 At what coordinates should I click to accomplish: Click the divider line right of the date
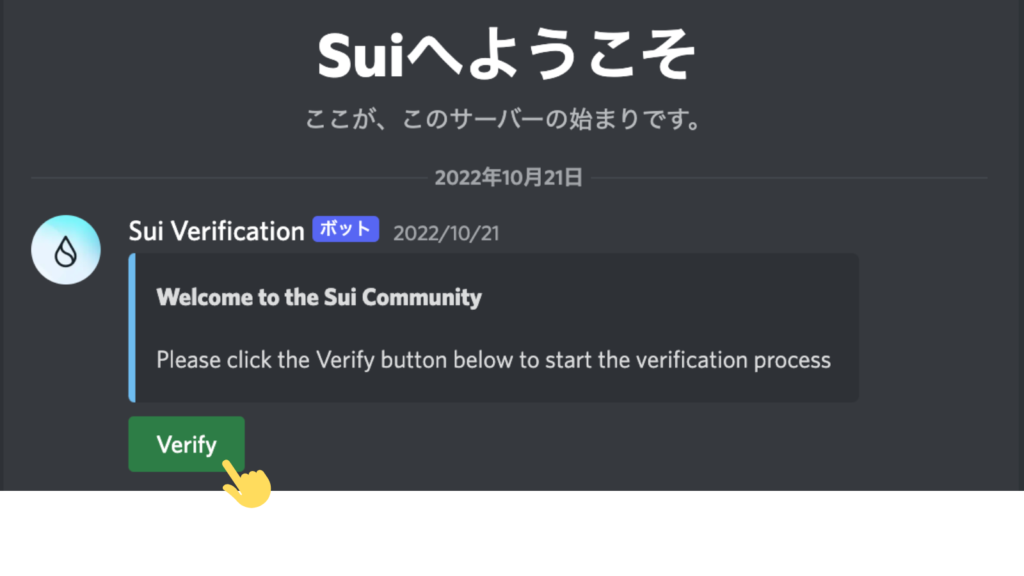789,178
